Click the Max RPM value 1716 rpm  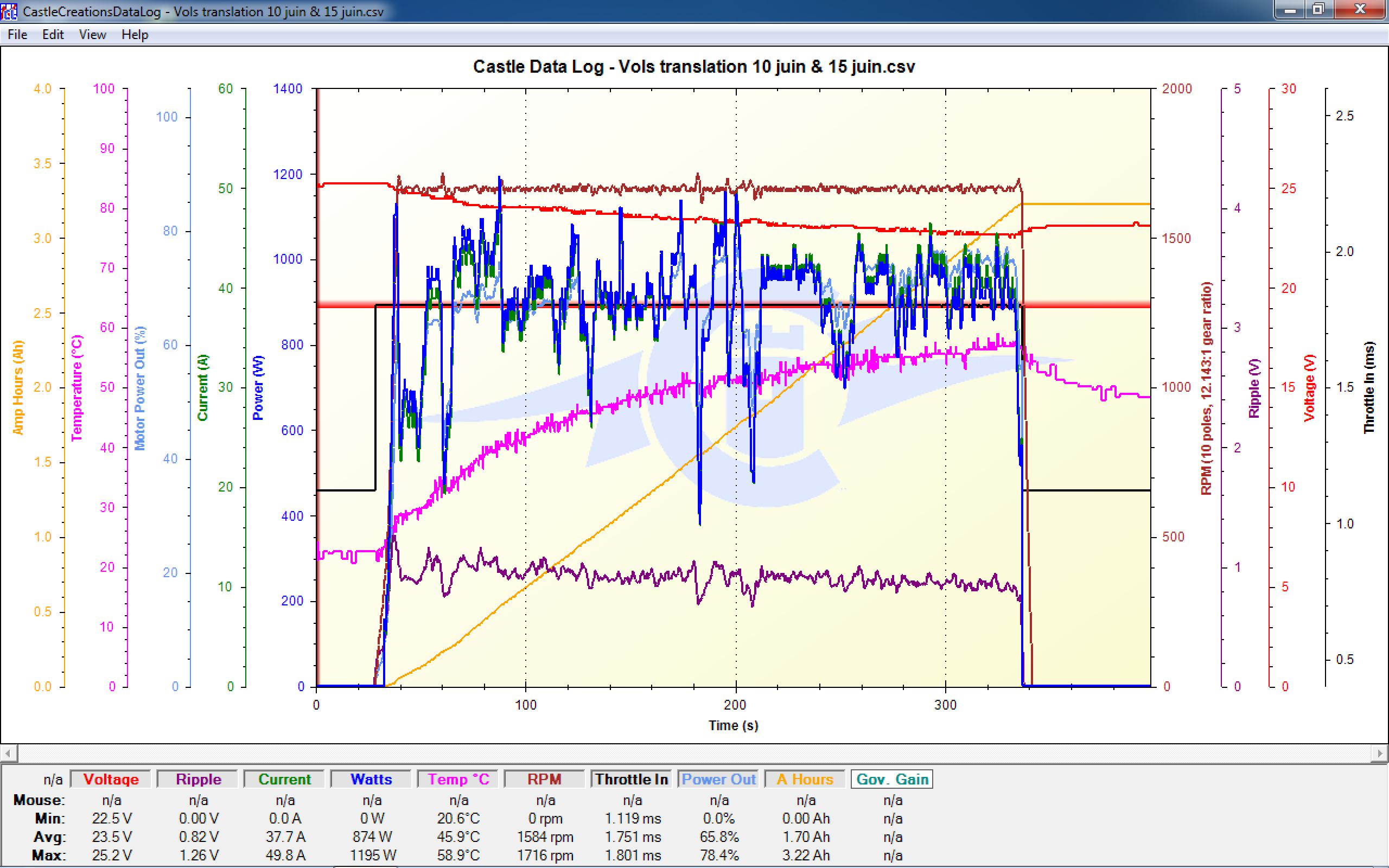545,855
